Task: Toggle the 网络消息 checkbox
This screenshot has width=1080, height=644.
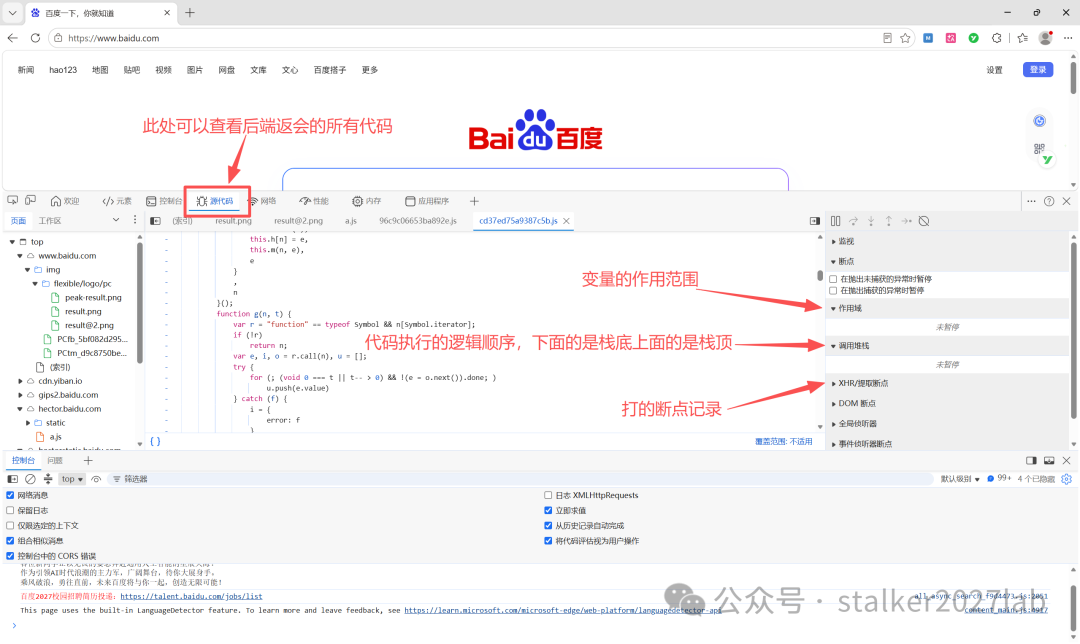Action: (x=10, y=495)
